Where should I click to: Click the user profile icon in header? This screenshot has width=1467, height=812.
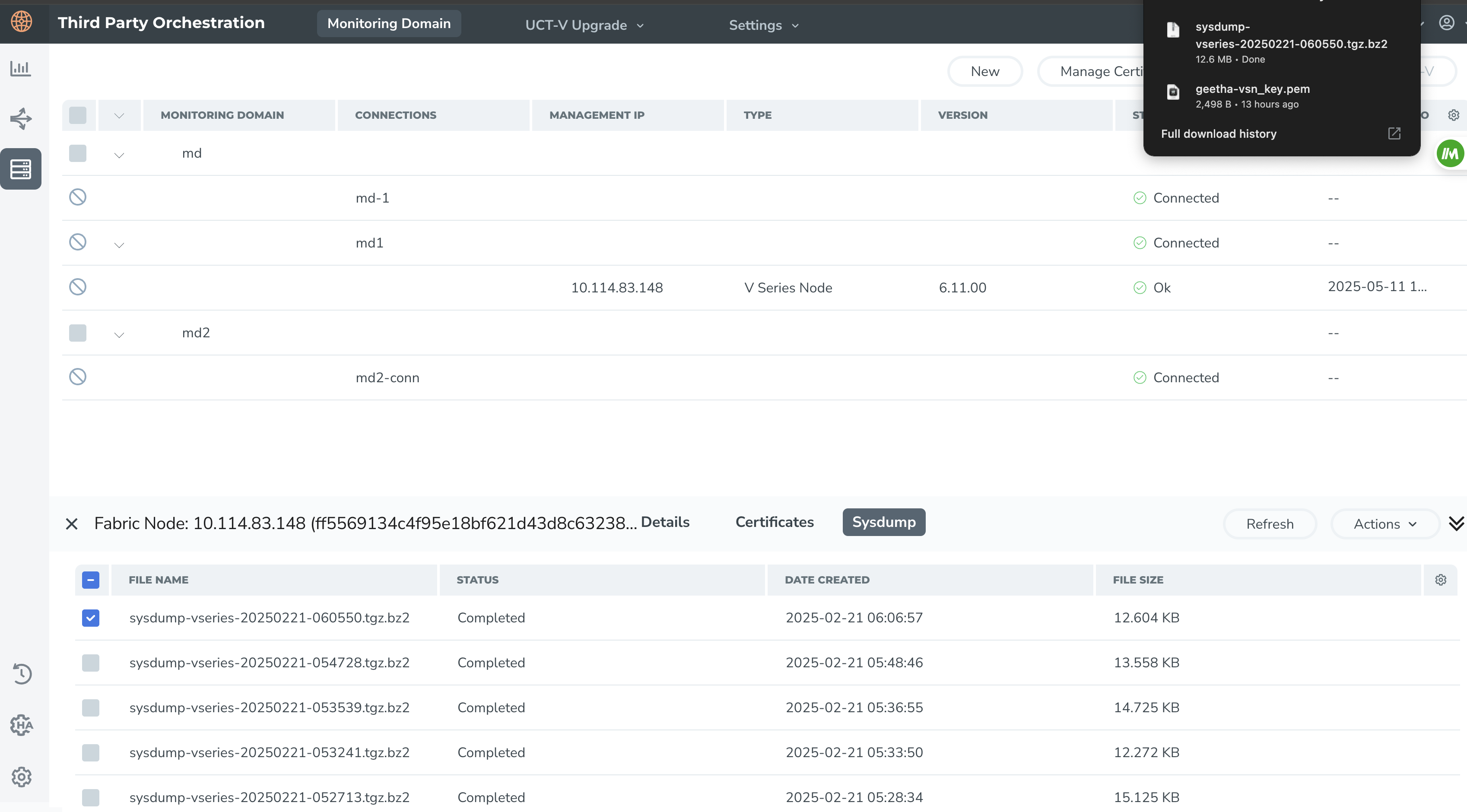(x=1447, y=23)
